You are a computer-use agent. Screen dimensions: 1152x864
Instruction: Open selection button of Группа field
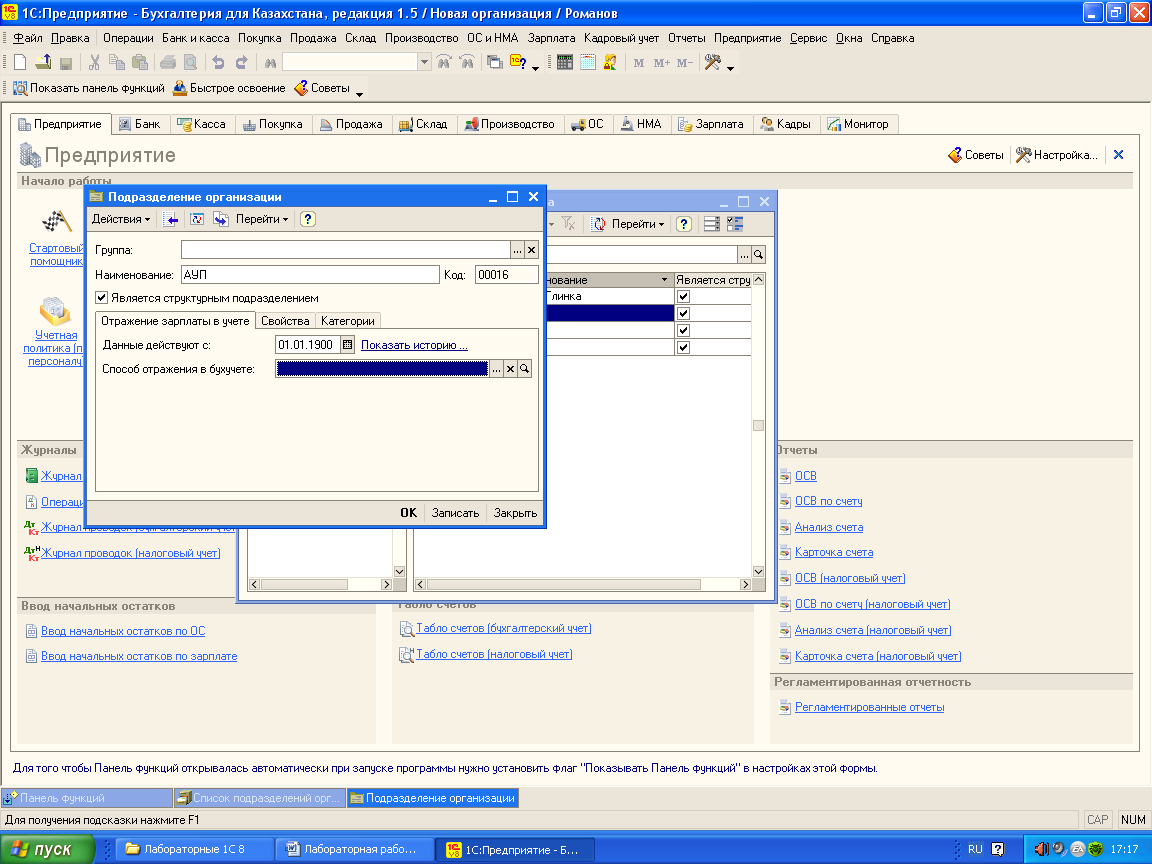point(517,251)
